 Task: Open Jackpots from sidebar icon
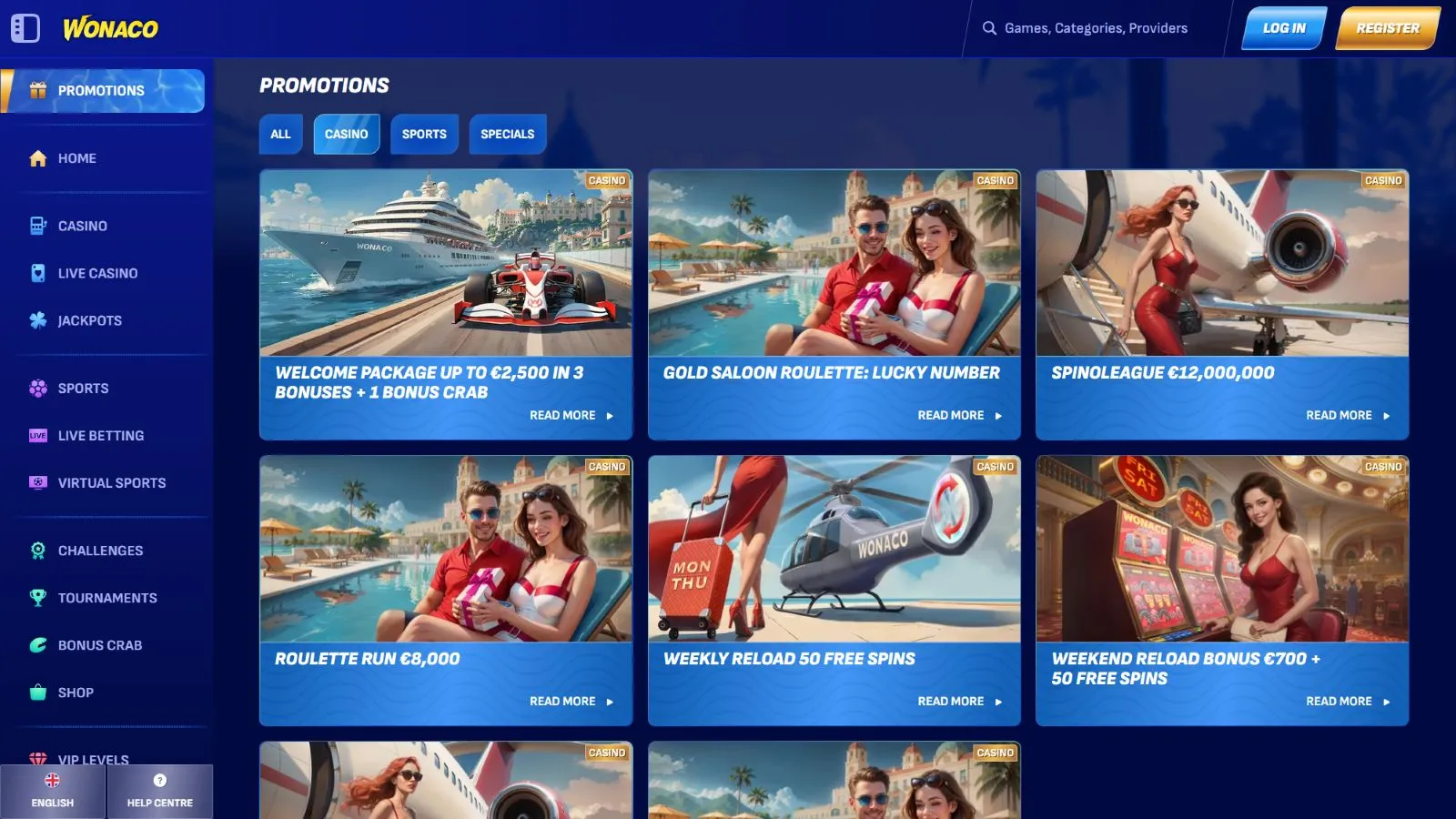pyautogui.click(x=38, y=320)
